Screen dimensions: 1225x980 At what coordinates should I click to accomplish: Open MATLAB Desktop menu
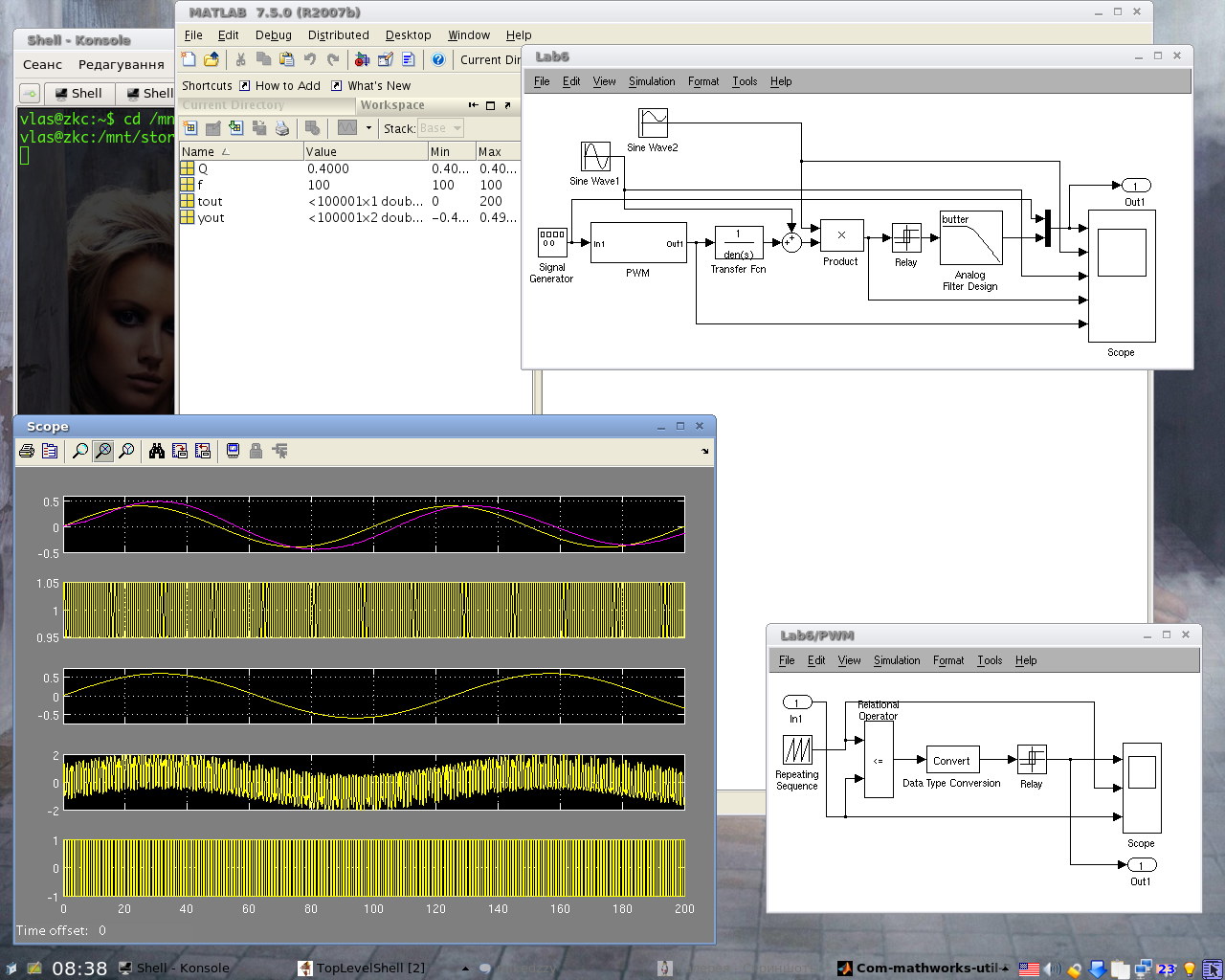[x=408, y=35]
